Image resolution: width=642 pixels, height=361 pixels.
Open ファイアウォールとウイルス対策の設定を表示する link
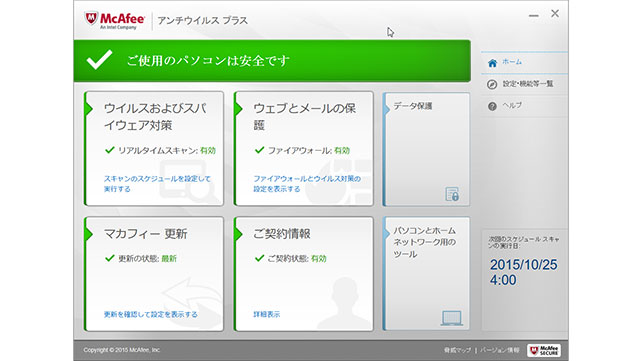307,184
